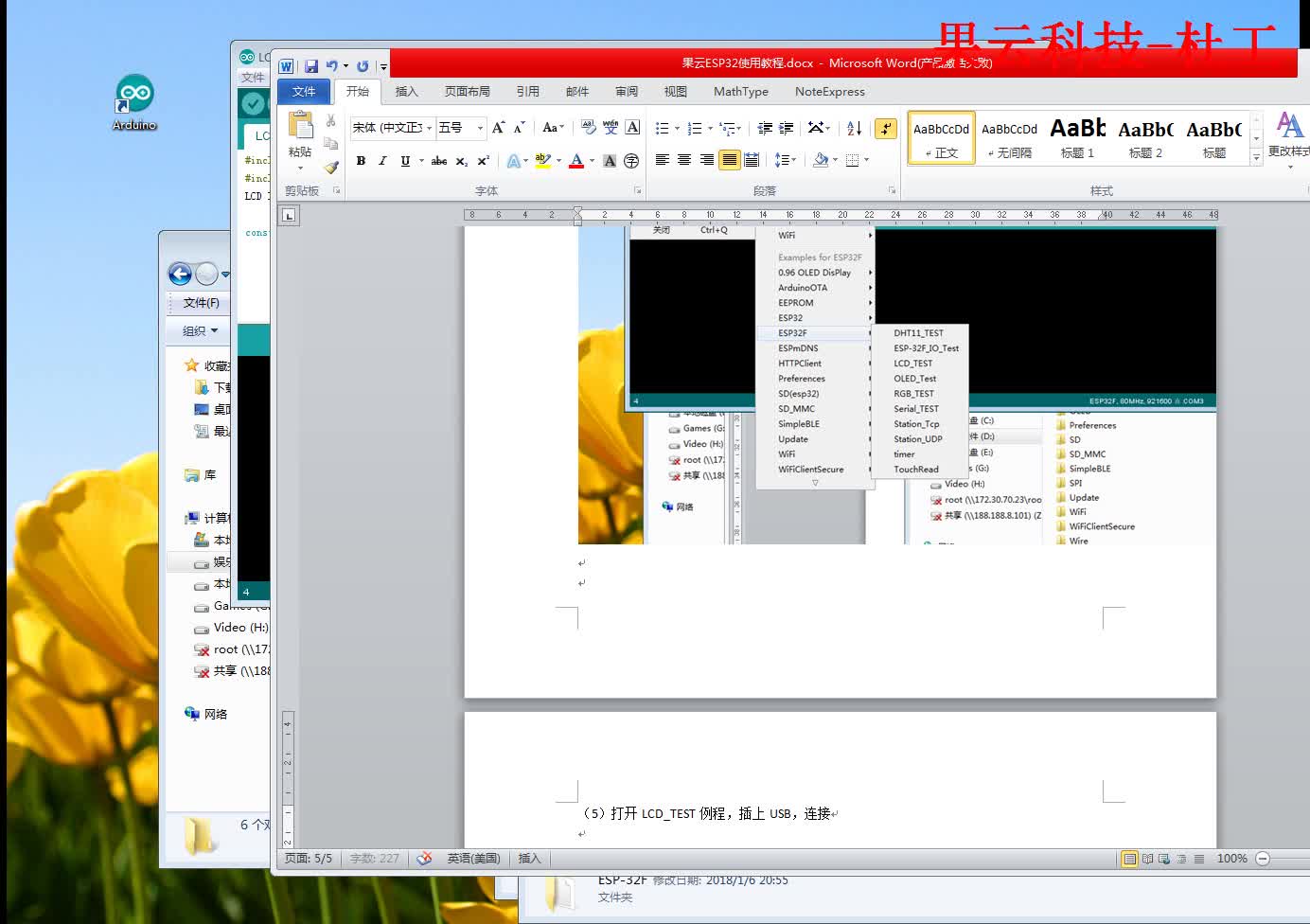1310x924 pixels.
Task: Click the Back arrow in the Explorer window
Action: (x=180, y=274)
